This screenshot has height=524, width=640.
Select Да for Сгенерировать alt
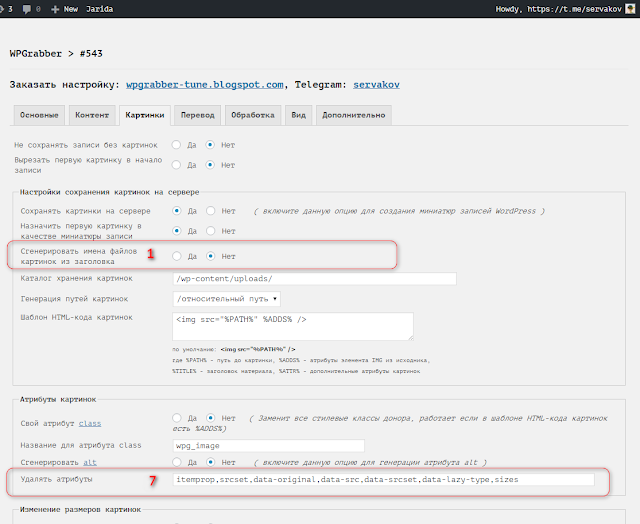coord(177,462)
